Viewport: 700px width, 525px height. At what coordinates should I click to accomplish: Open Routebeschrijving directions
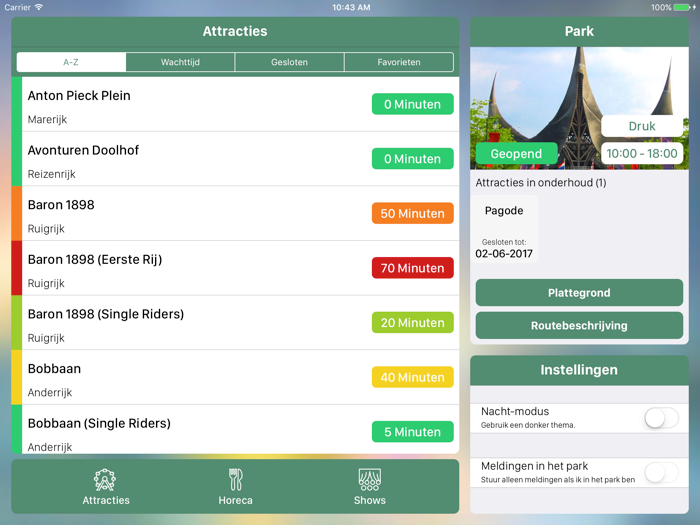579,325
